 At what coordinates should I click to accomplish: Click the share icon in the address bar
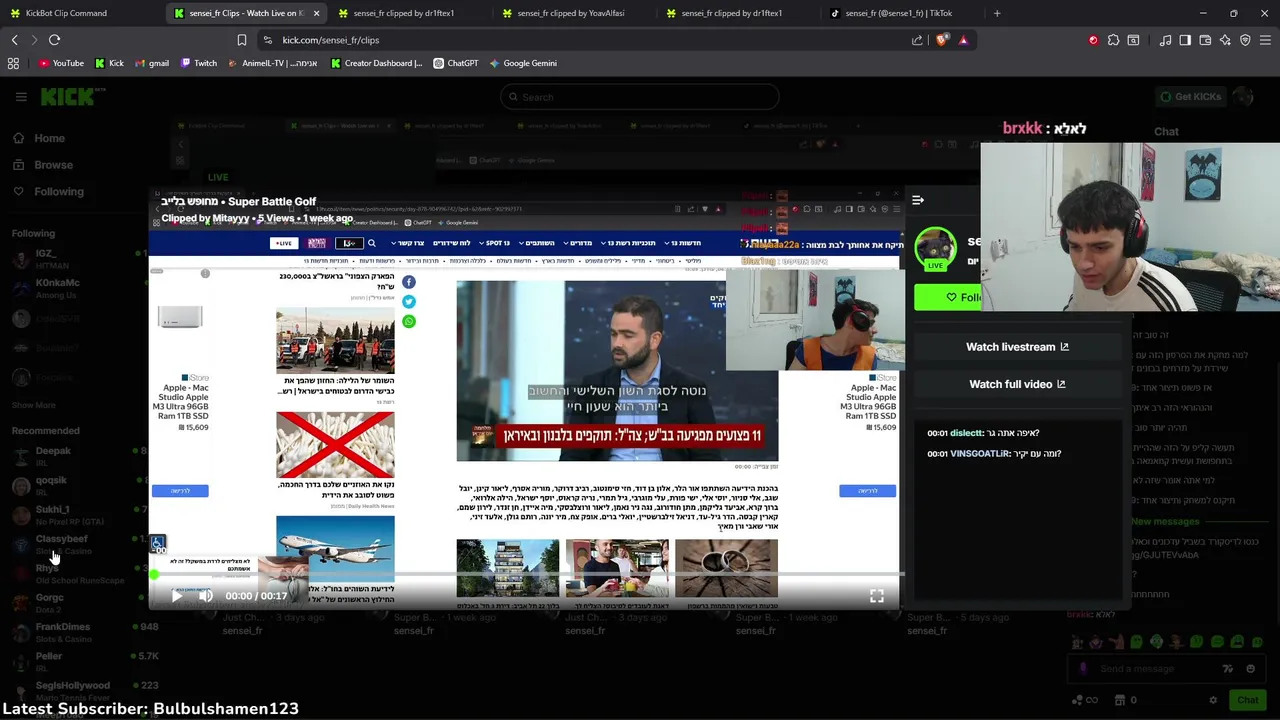click(917, 40)
